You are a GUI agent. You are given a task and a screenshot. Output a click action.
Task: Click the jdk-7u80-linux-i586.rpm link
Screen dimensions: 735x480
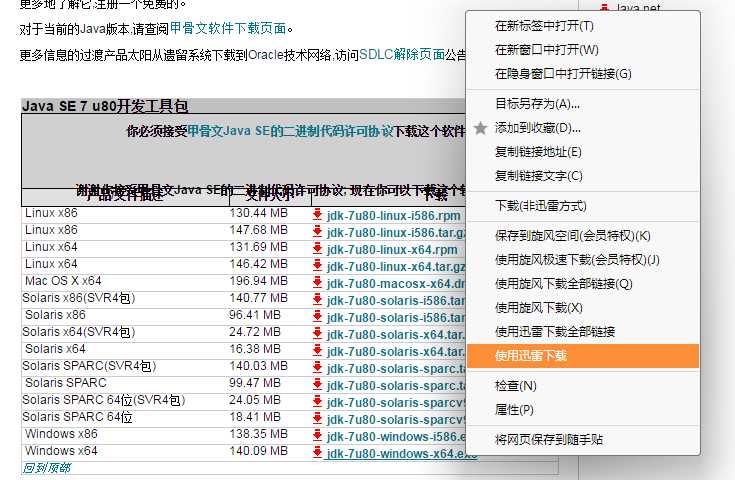394,216
